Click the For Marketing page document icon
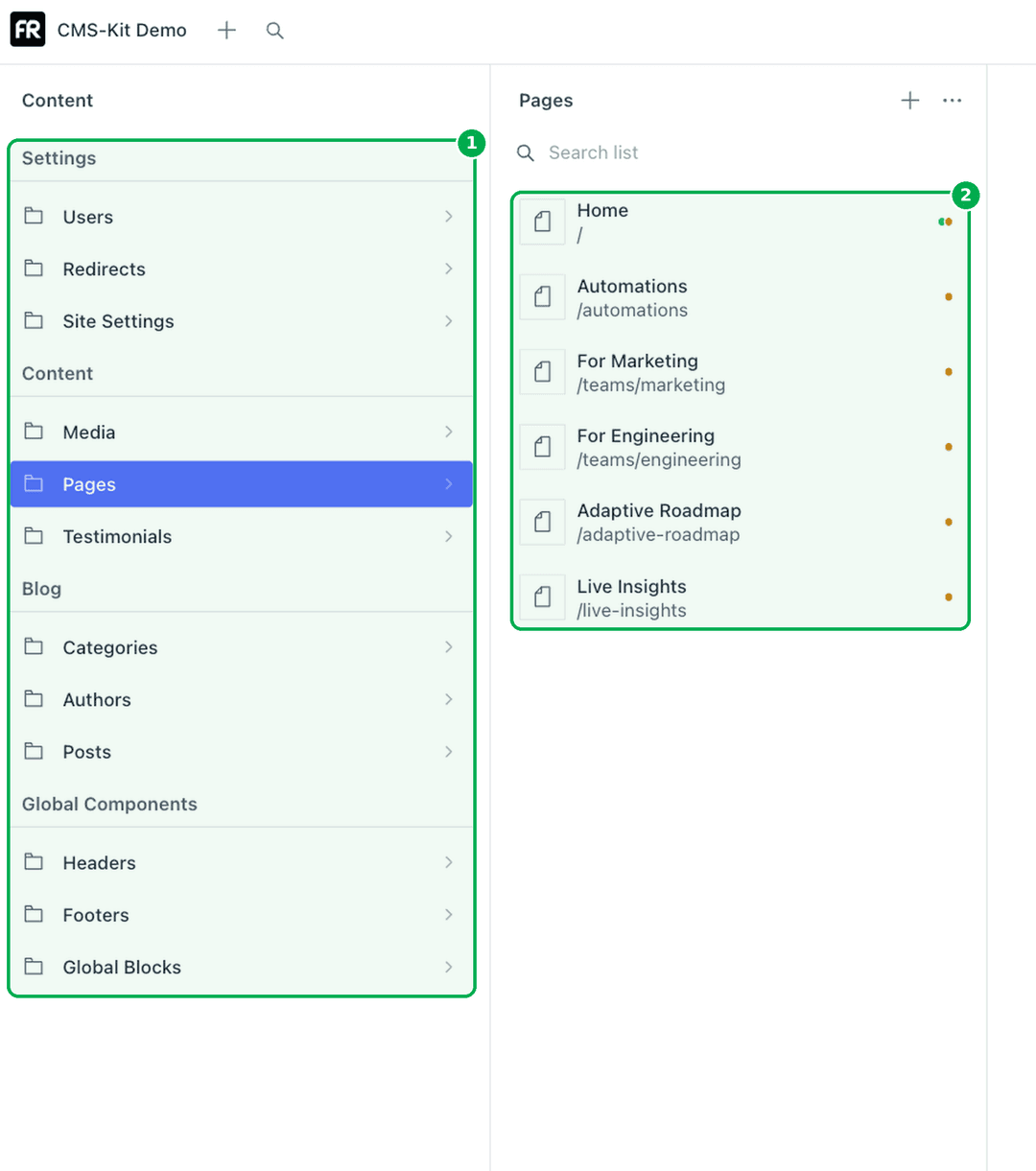 click(543, 372)
